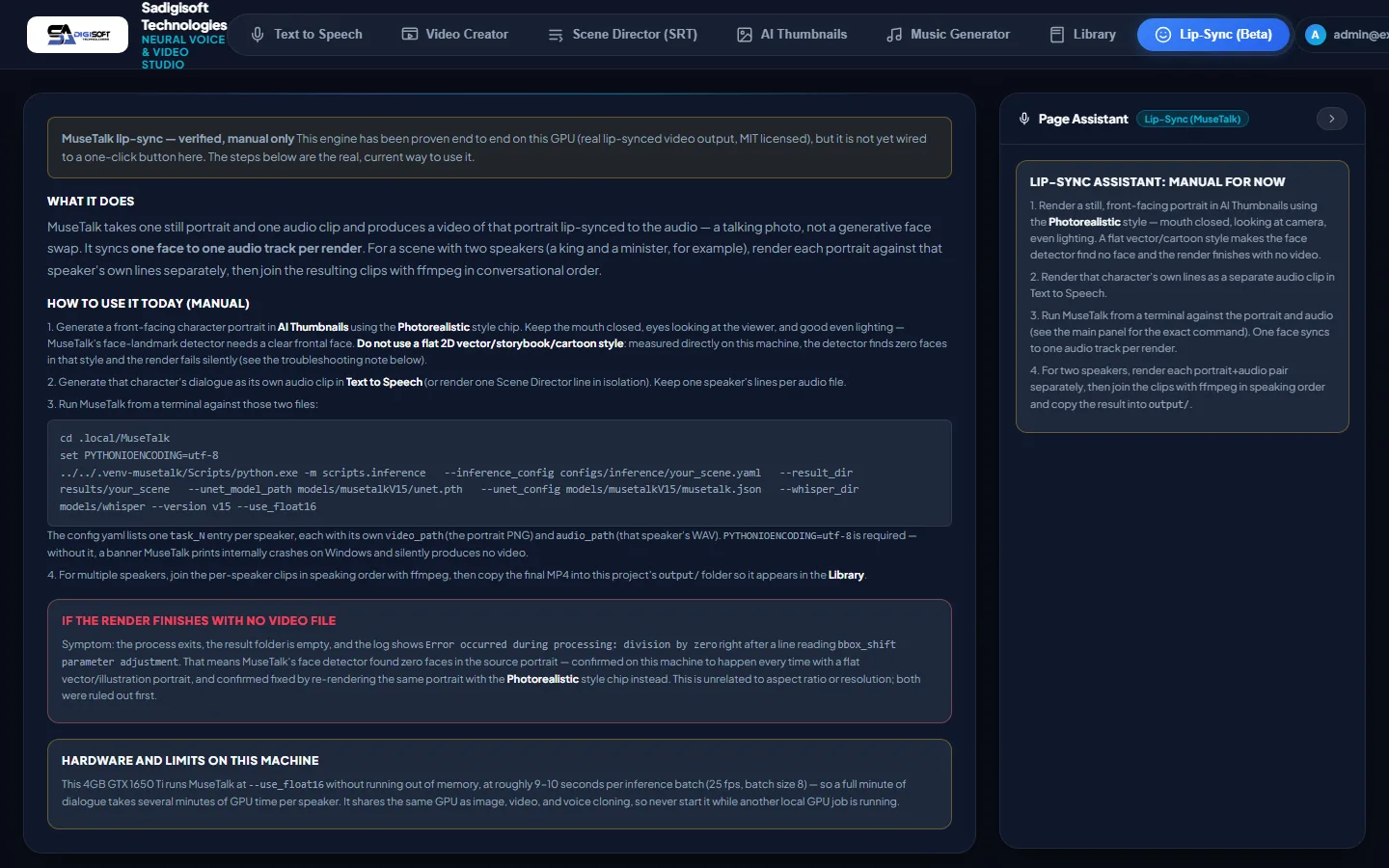Click 'one face to one audio track per render' text

tap(247, 248)
